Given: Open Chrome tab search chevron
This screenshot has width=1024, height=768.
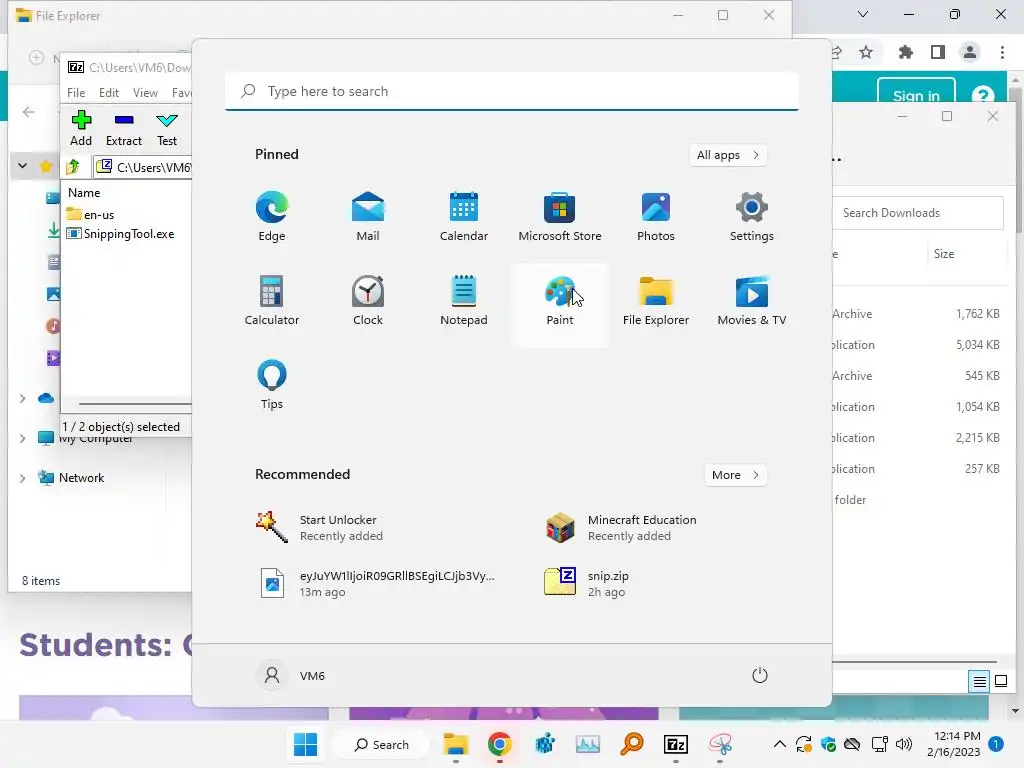Looking at the screenshot, I should click(x=863, y=14).
